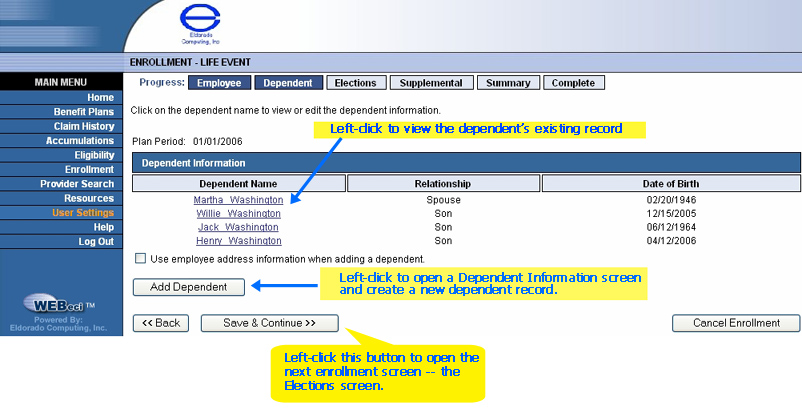Image resolution: width=802 pixels, height=413 pixels.
Task: Open Martha Washington dependent record
Action: coord(238,200)
